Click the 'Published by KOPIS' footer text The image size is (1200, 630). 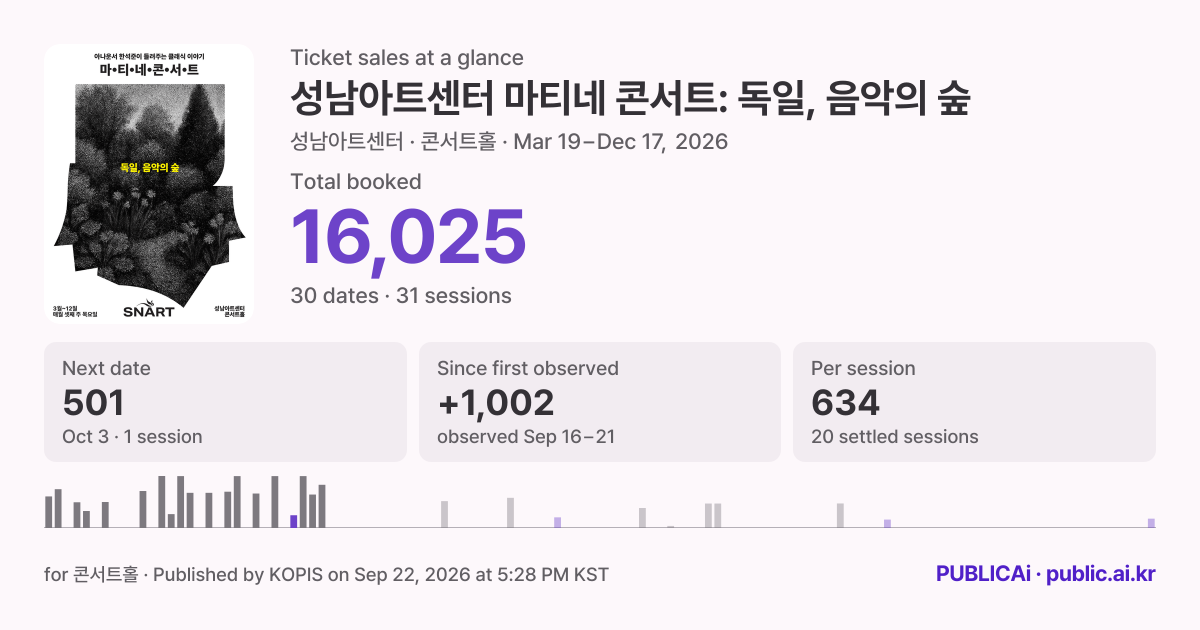[238, 574]
